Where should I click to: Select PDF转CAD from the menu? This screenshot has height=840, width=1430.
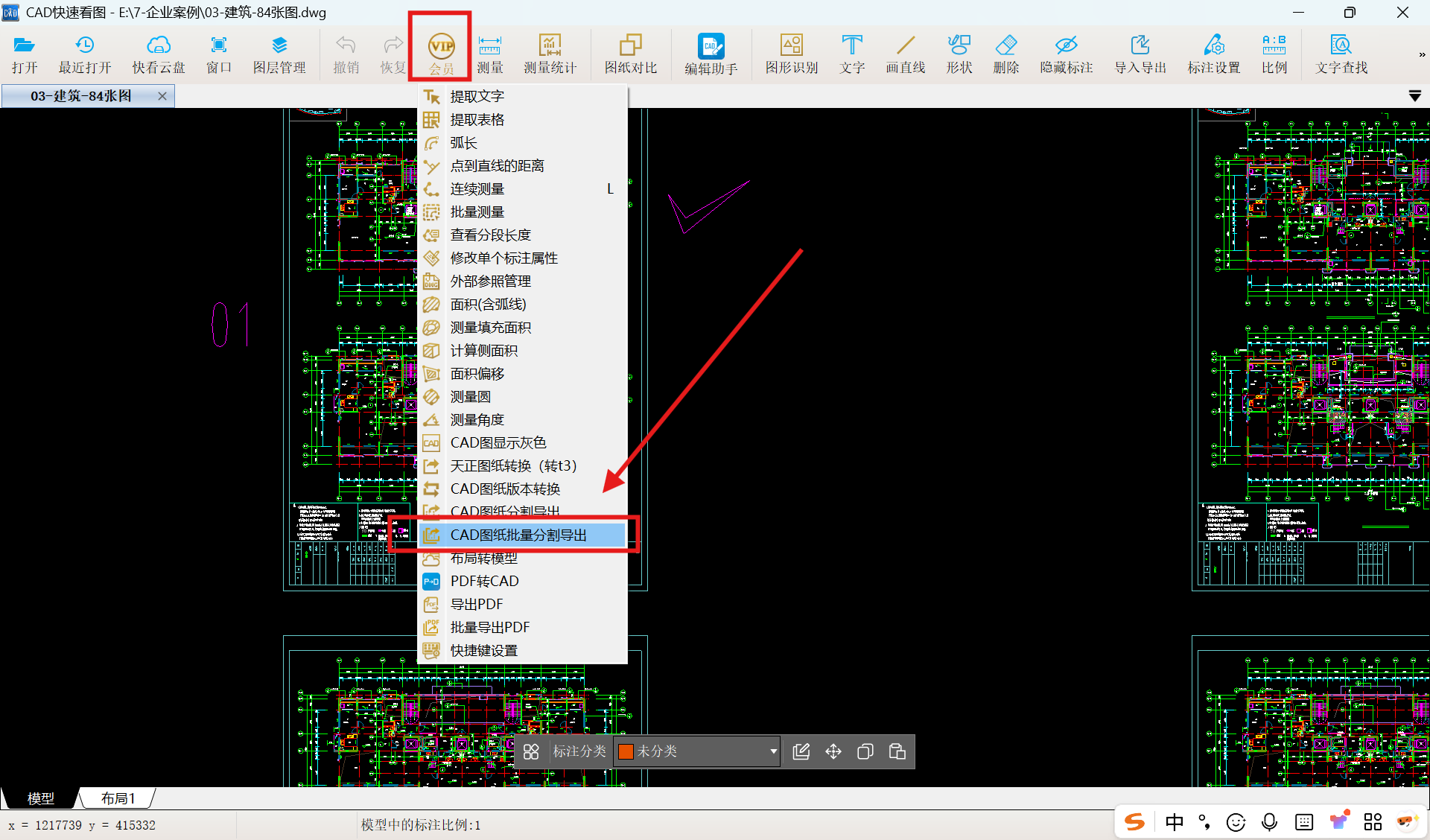[x=484, y=581]
